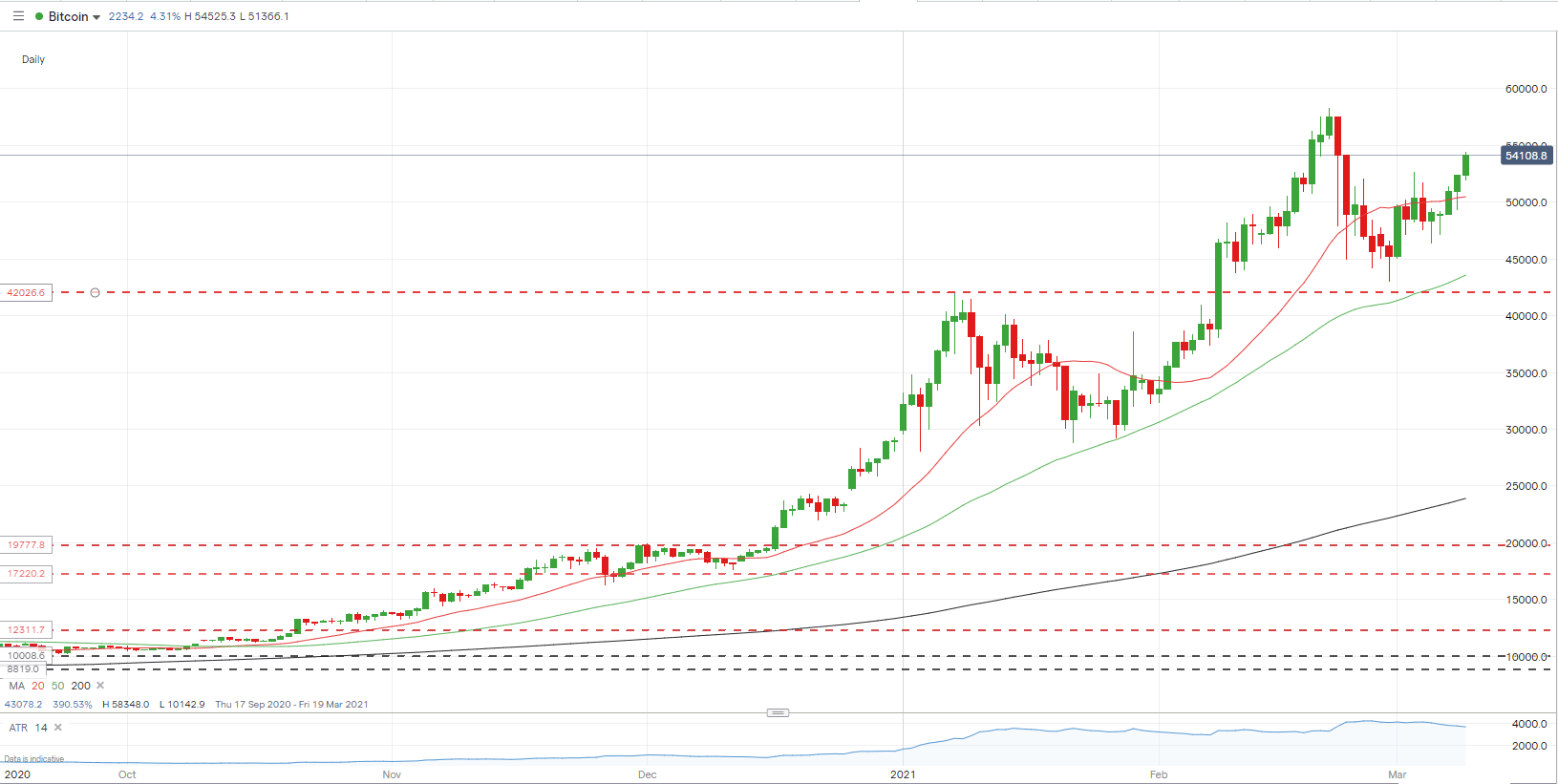Screen dimensions: 1558x784
Task: Click the MA 50 period value
Action: point(58,686)
